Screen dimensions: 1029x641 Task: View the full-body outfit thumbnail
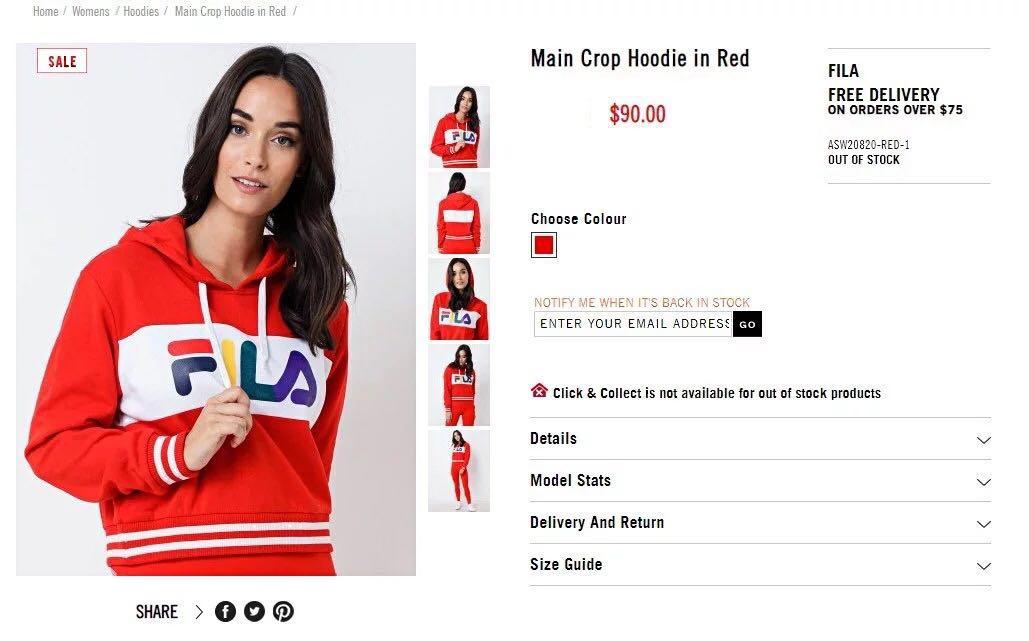click(x=459, y=471)
